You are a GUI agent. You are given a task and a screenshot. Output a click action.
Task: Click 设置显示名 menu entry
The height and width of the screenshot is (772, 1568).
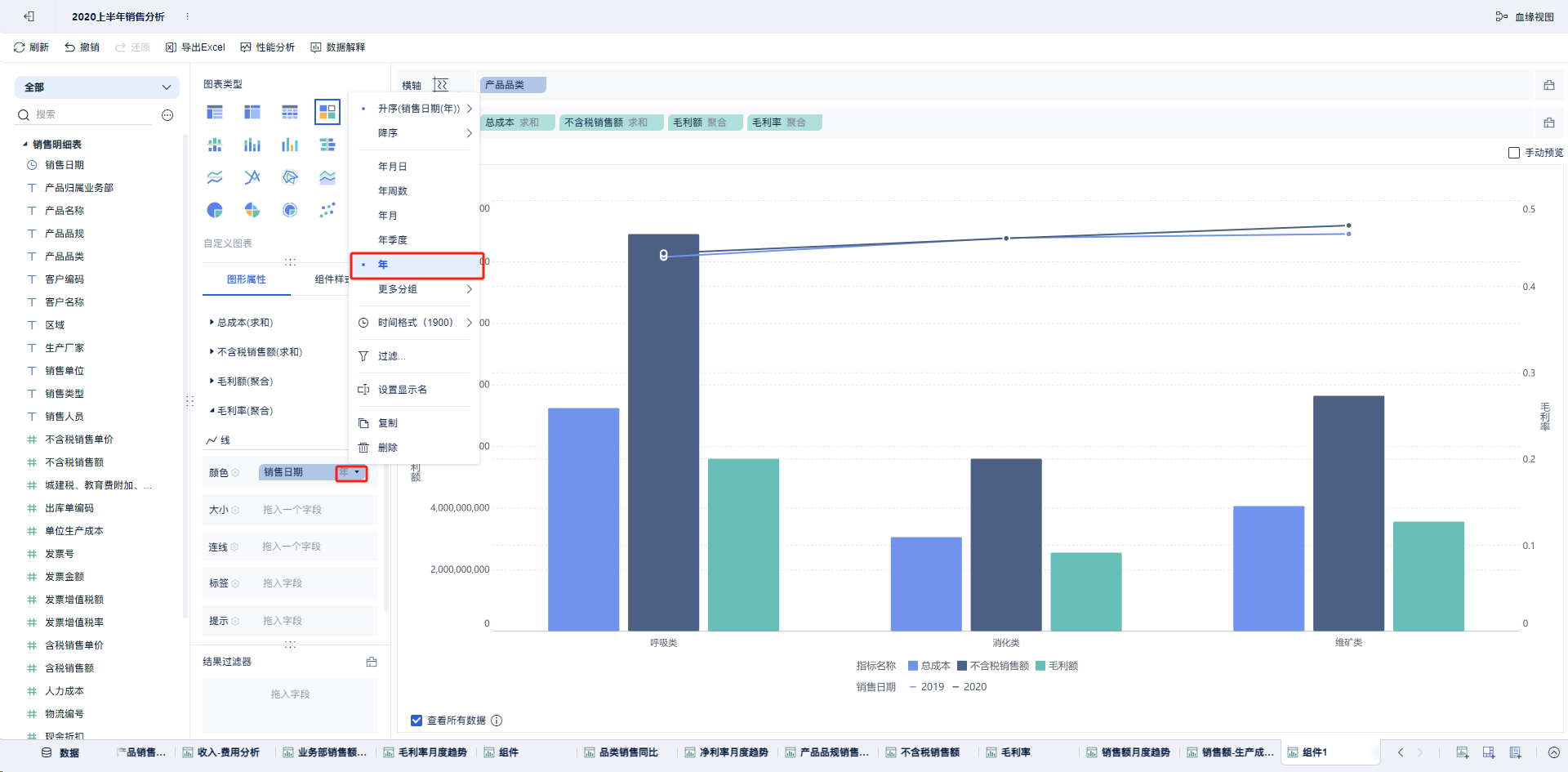coord(415,390)
